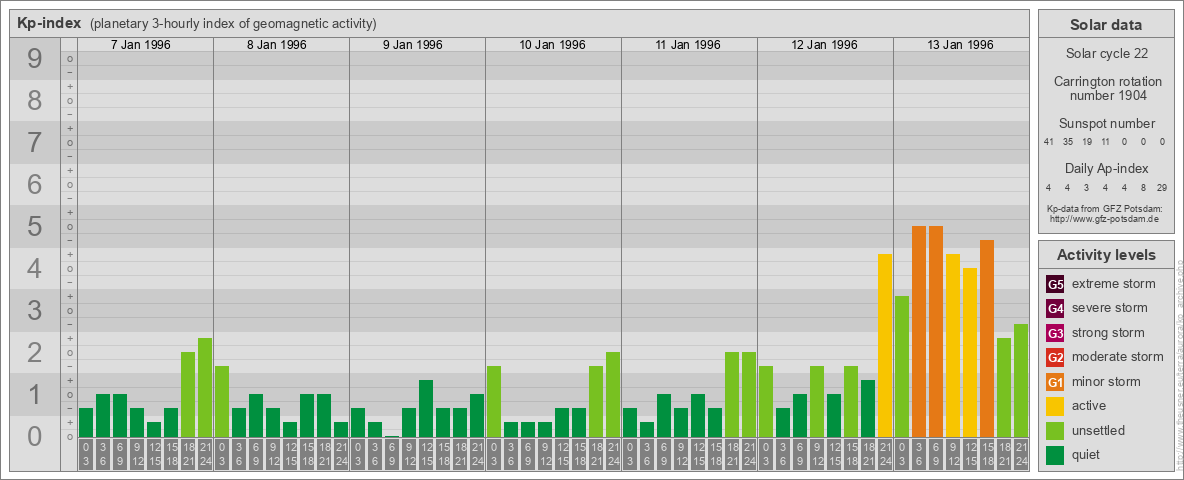Click the Solar cycle 22 text

coord(1105,54)
